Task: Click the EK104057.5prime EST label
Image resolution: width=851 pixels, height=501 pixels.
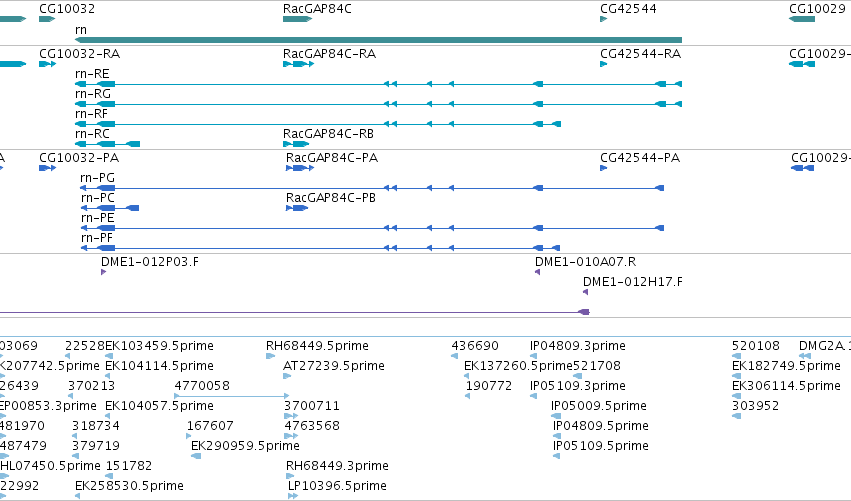Action: [x=160, y=407]
